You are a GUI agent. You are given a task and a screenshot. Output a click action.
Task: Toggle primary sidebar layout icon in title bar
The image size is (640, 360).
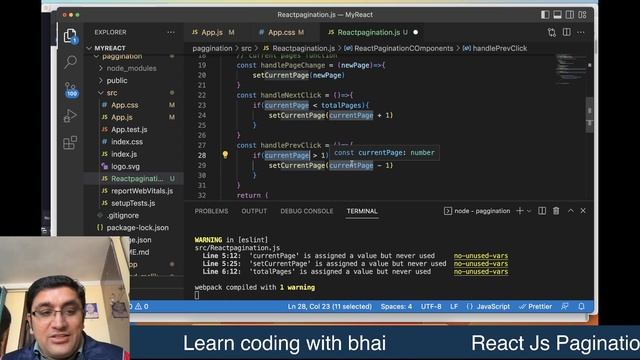click(x=545, y=15)
